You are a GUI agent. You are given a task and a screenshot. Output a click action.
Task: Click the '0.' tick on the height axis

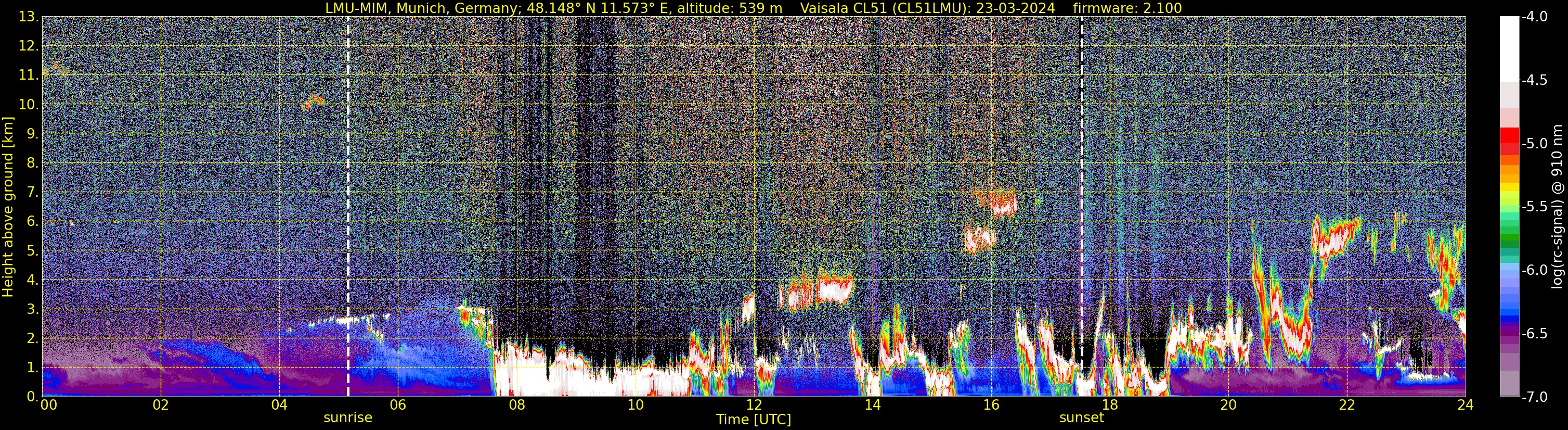33,397
